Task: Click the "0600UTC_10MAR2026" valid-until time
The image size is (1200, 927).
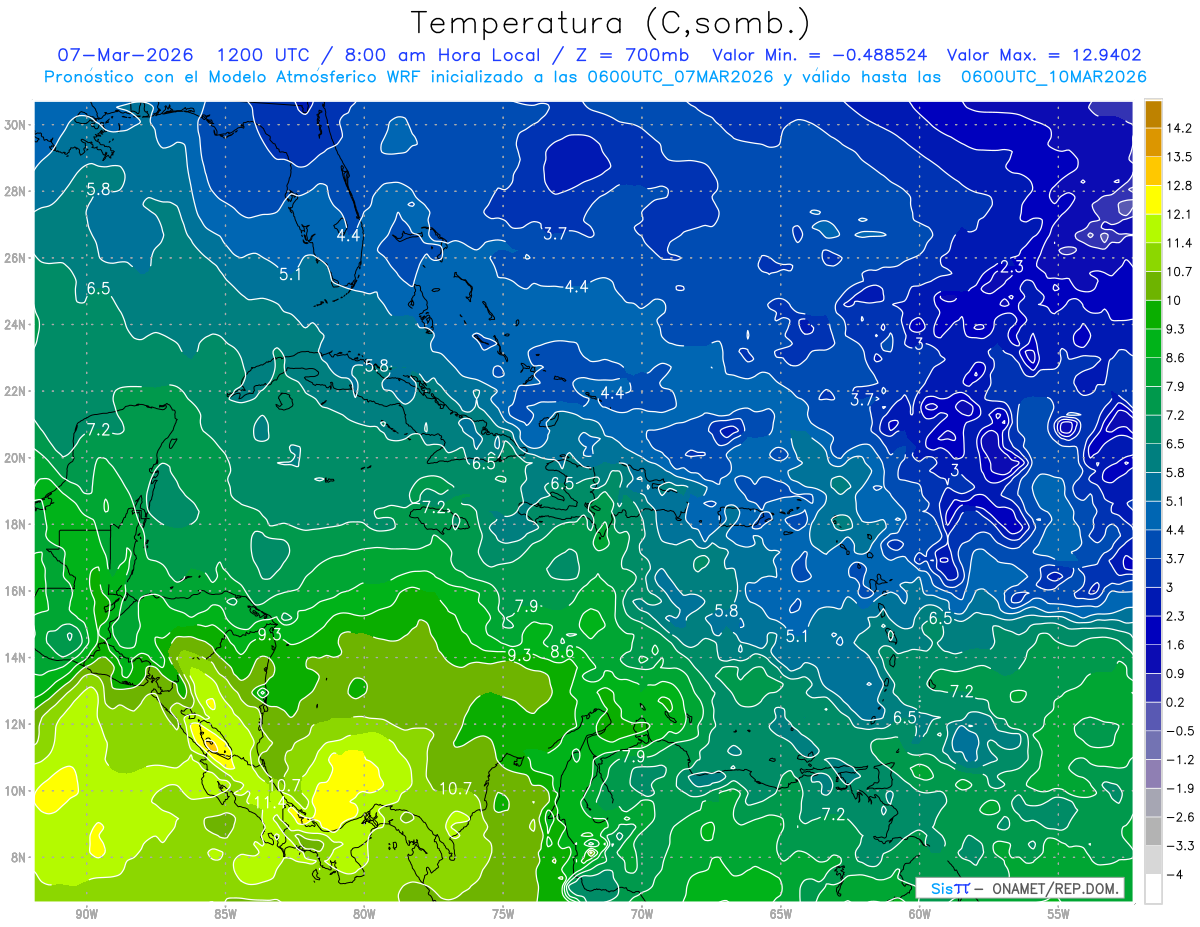Action: coord(1053,77)
